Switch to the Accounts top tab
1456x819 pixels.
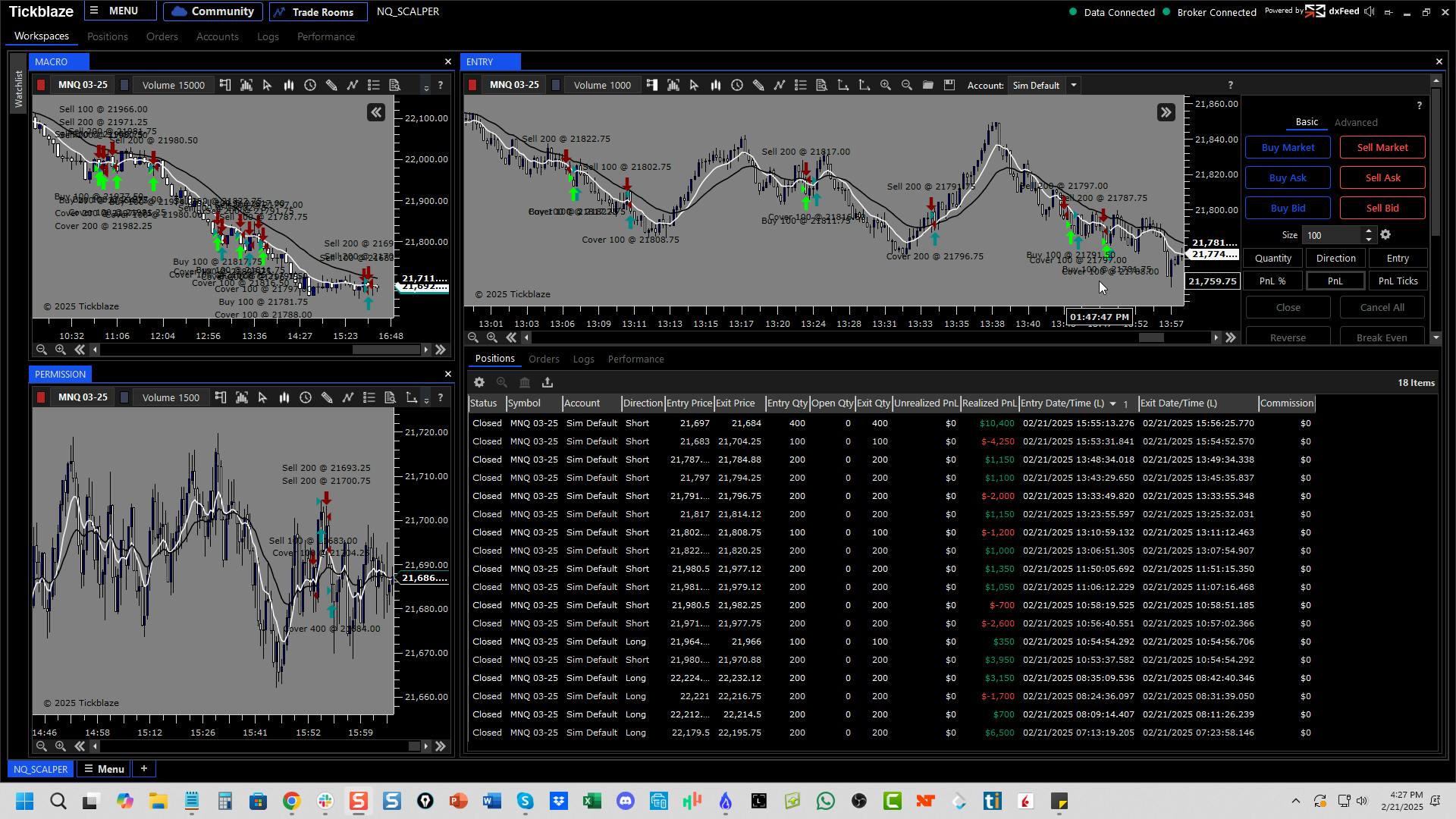tap(217, 36)
